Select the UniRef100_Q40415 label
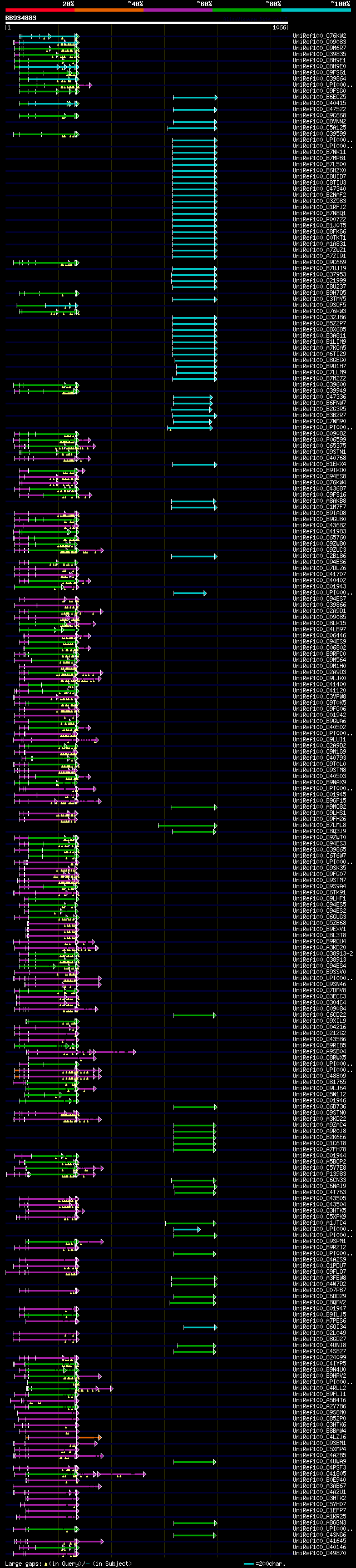 click(x=319, y=103)
